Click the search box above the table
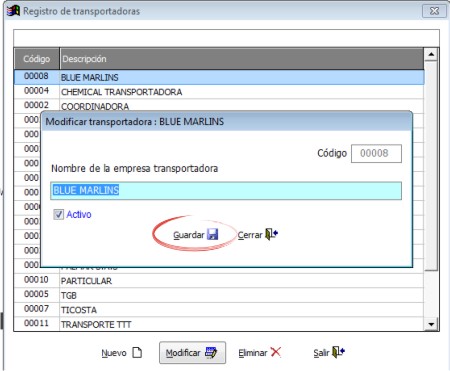This screenshot has width=450, height=371. 226,38
